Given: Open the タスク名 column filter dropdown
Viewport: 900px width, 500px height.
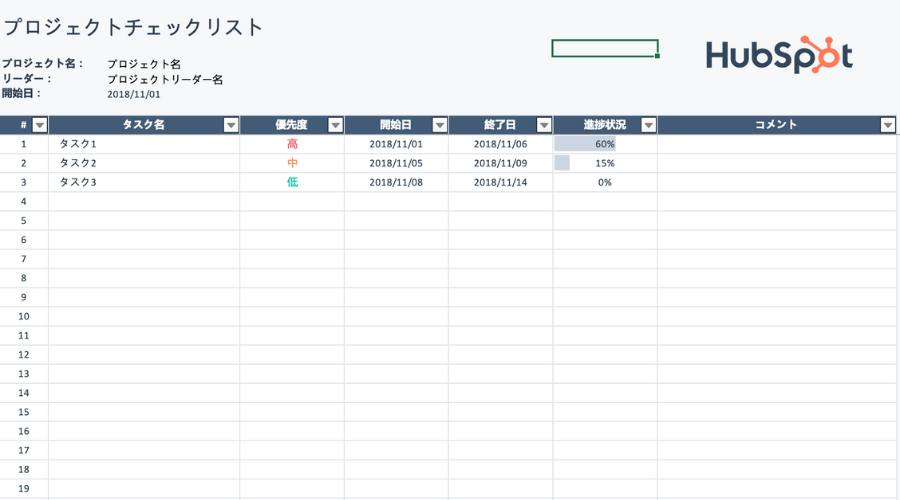Looking at the screenshot, I should (231, 125).
